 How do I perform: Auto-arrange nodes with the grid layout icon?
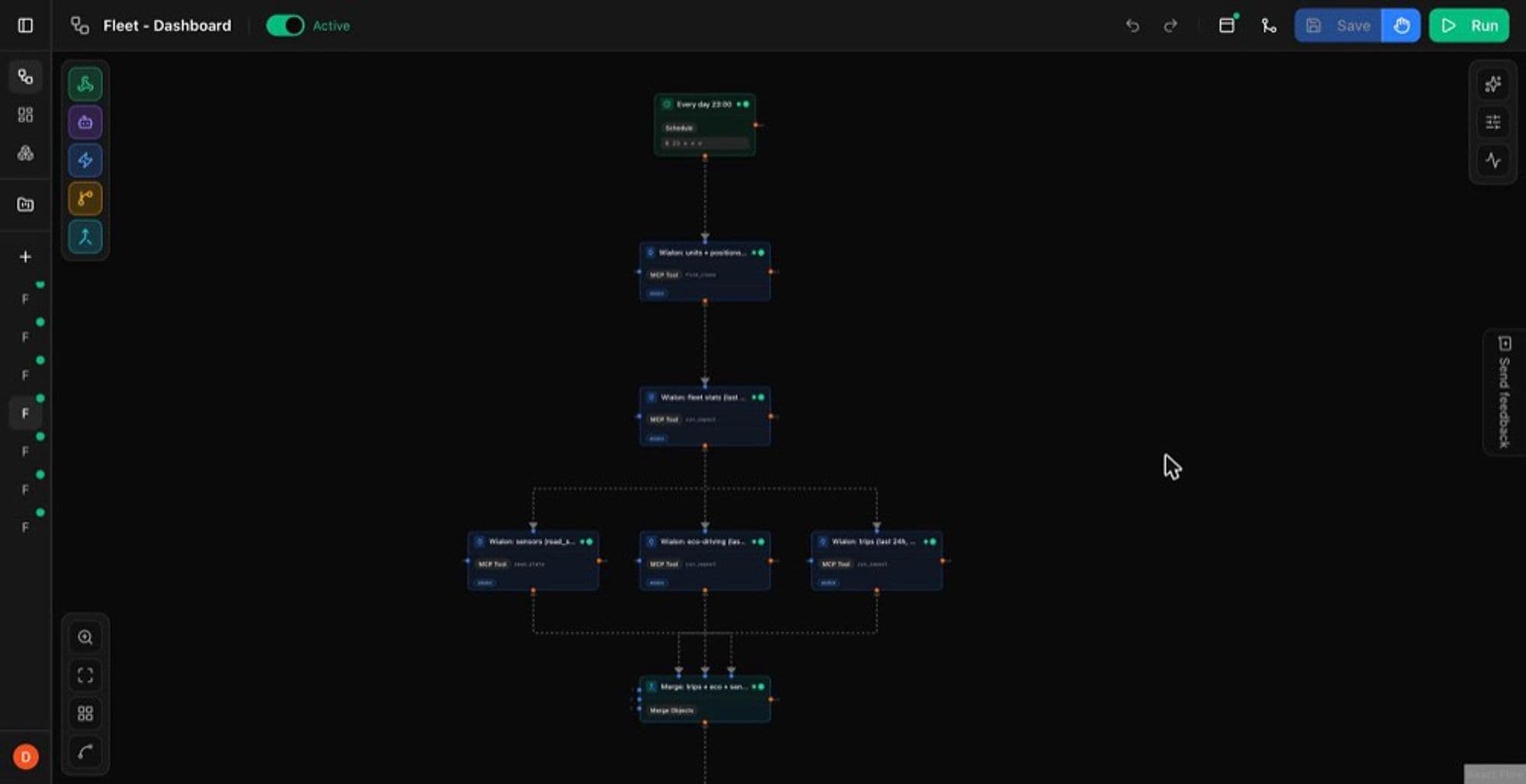pos(85,713)
